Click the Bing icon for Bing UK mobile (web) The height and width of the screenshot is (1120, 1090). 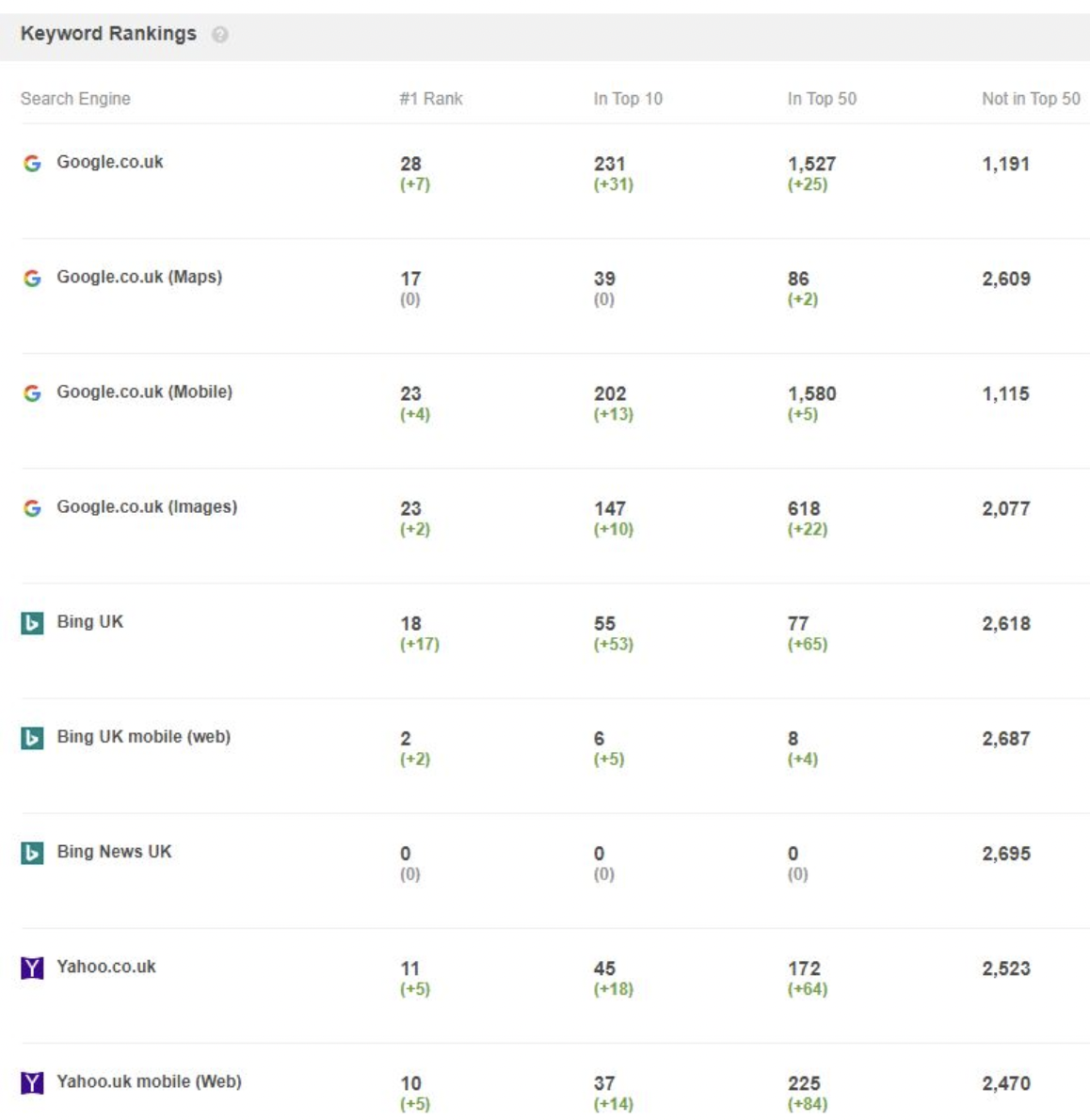click(x=32, y=738)
